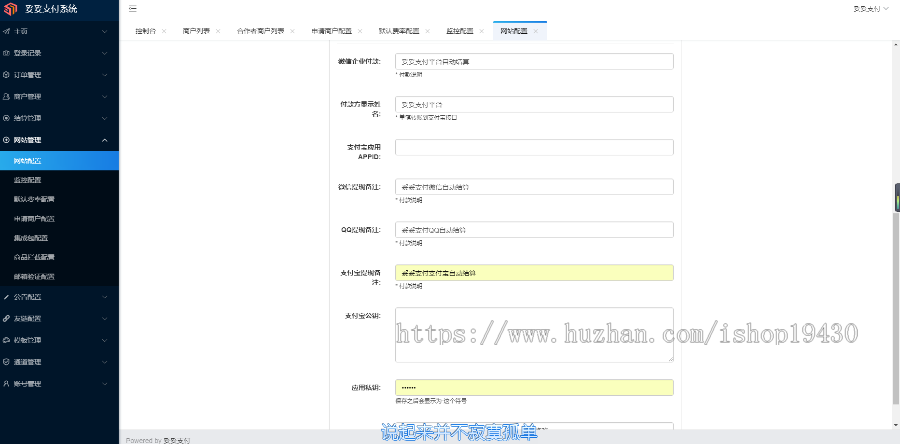Click the 登录记录 sidebar icon
The image size is (900, 444).
[6, 53]
